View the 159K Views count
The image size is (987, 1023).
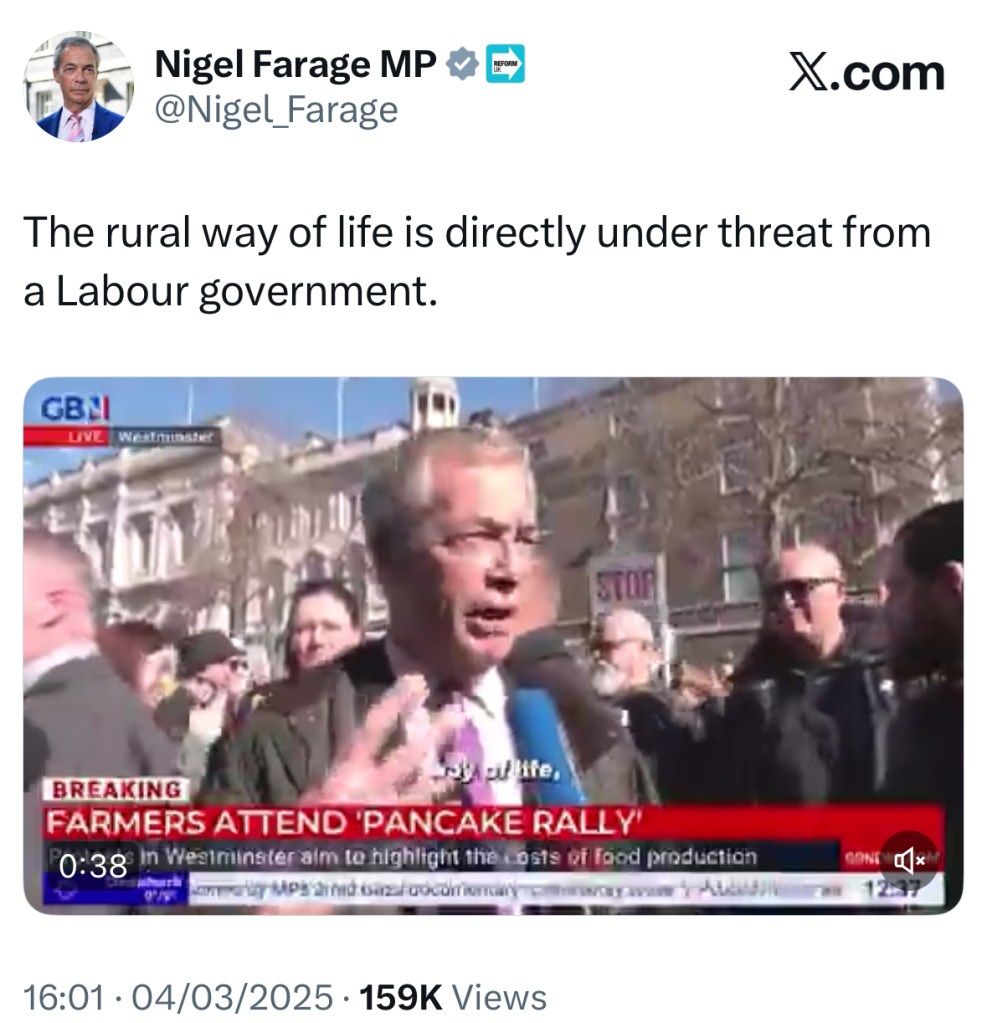[x=453, y=998]
